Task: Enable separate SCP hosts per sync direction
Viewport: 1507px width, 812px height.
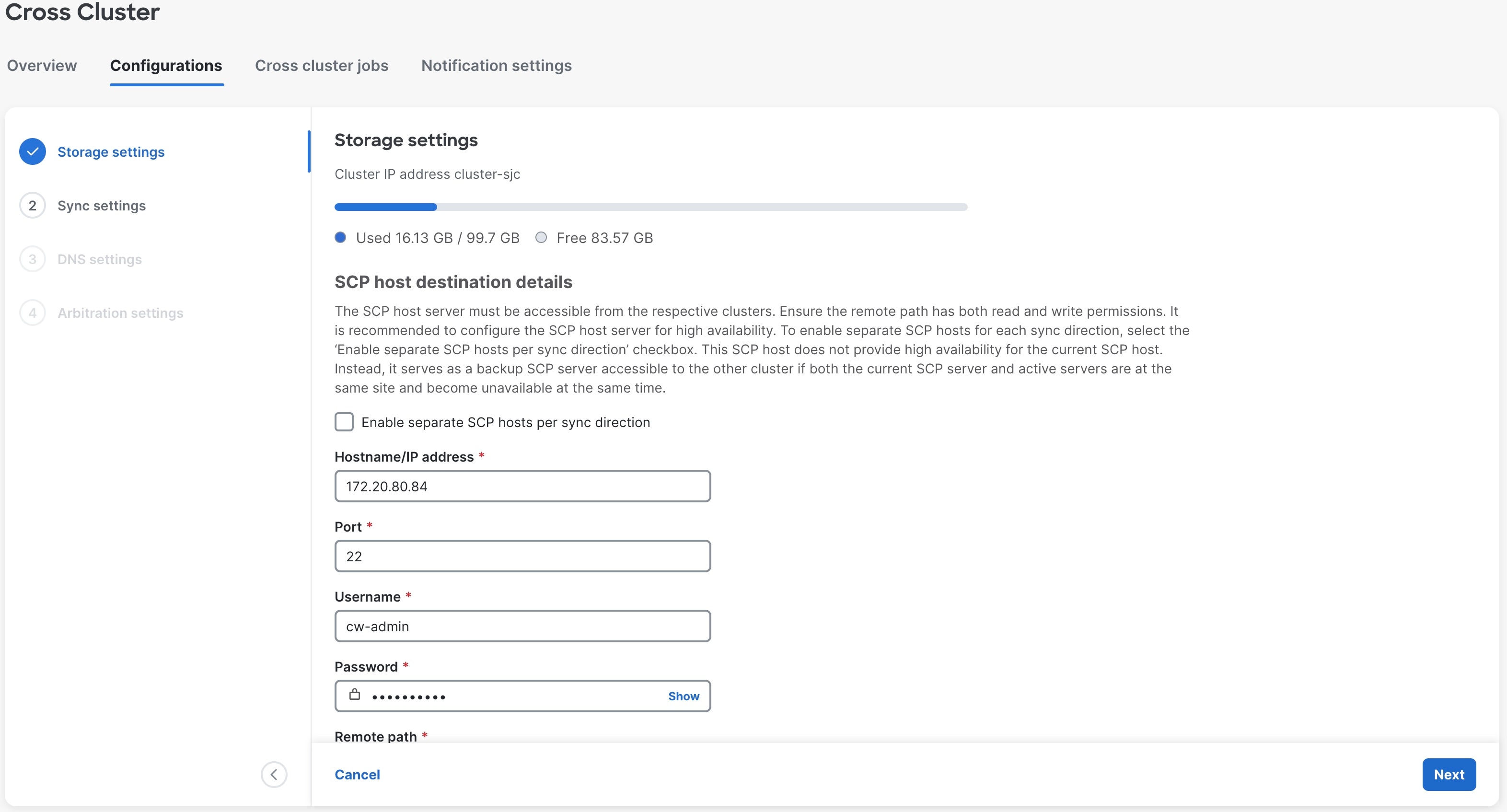Action: point(344,422)
